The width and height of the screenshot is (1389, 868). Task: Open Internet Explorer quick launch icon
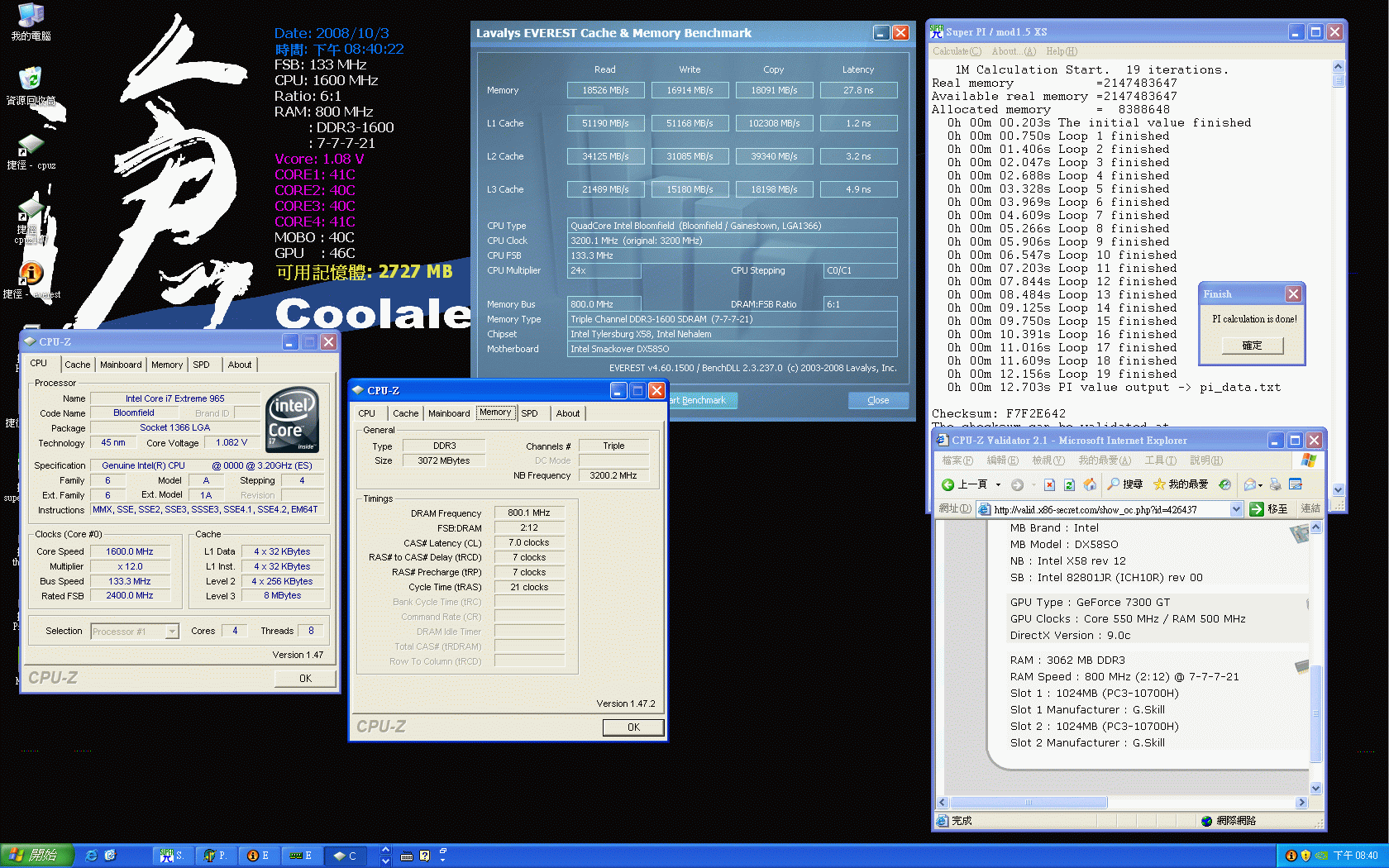pyautogui.click(x=91, y=856)
